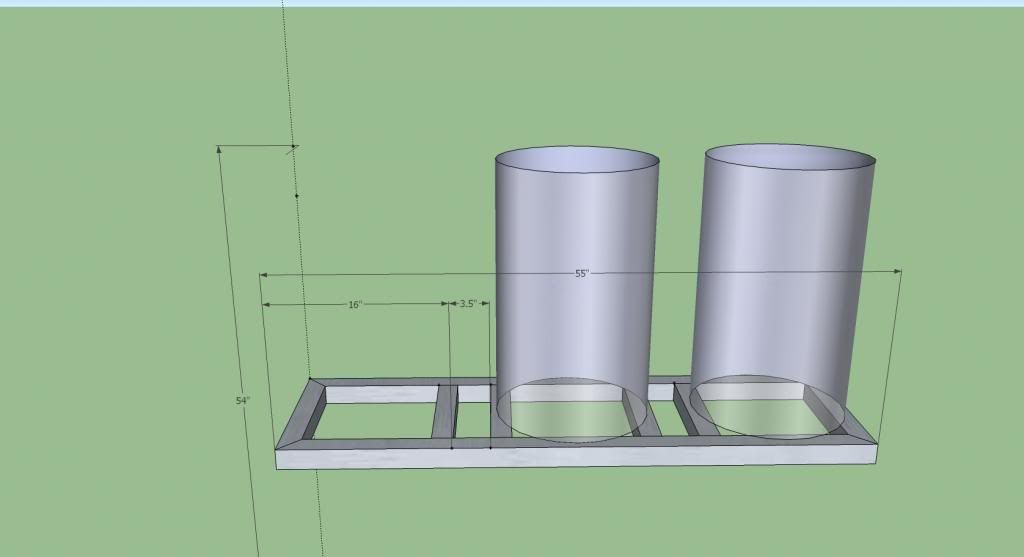
Task: Select the front rail of the rectangular frame
Action: point(576,455)
